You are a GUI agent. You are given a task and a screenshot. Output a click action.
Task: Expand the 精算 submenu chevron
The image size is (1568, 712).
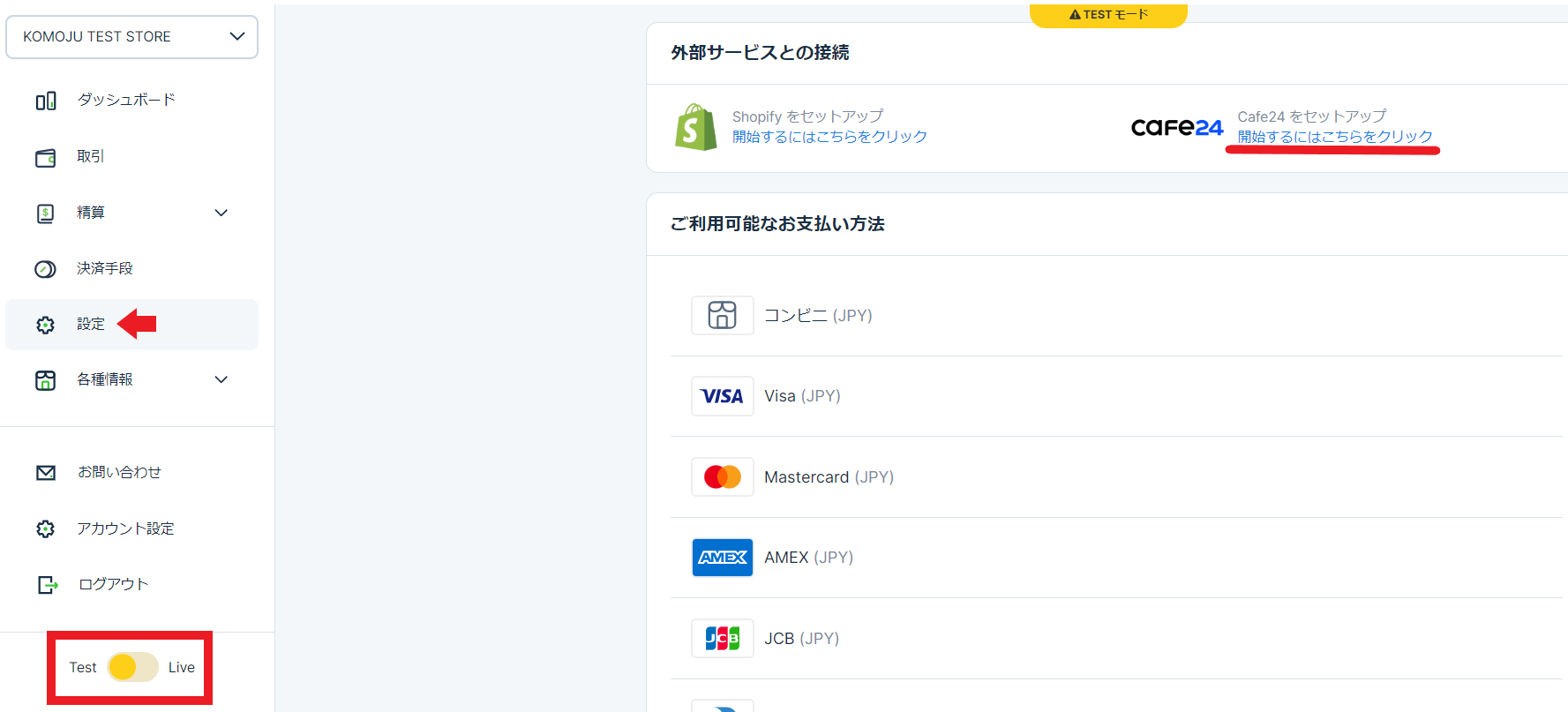click(x=221, y=213)
